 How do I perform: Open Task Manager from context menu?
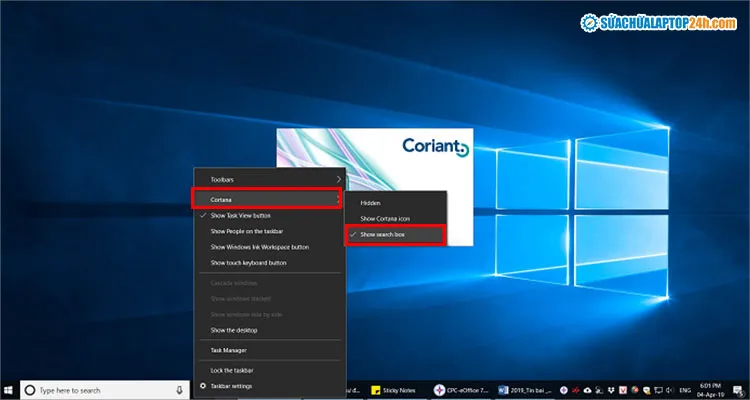click(x=269, y=350)
